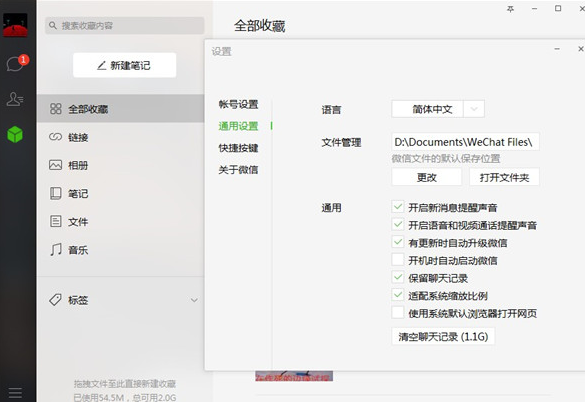Click the WeChat Files path field
Viewport: 585px width, 402px height.
coord(465,142)
